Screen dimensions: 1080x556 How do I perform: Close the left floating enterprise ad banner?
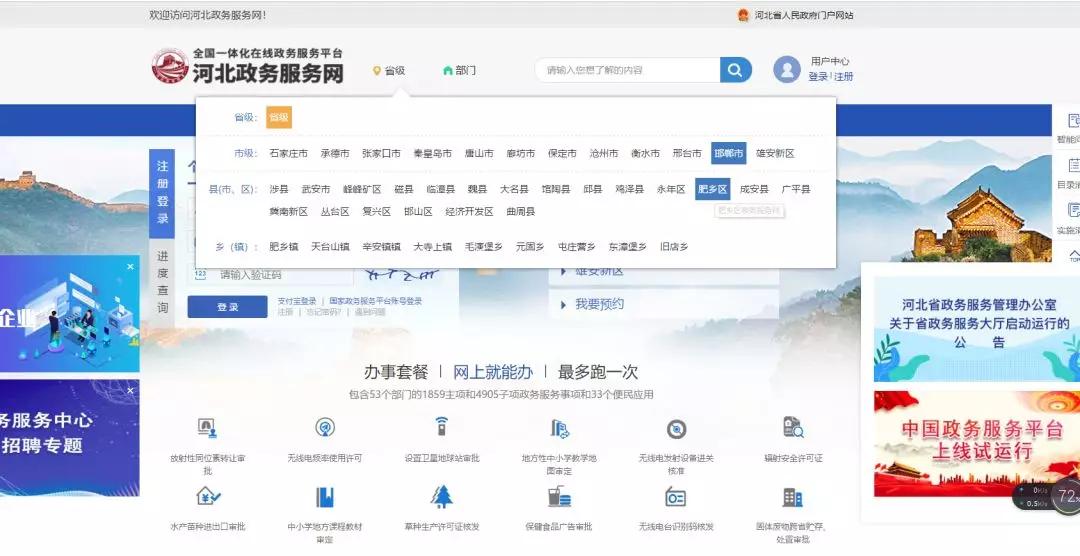pos(131,267)
